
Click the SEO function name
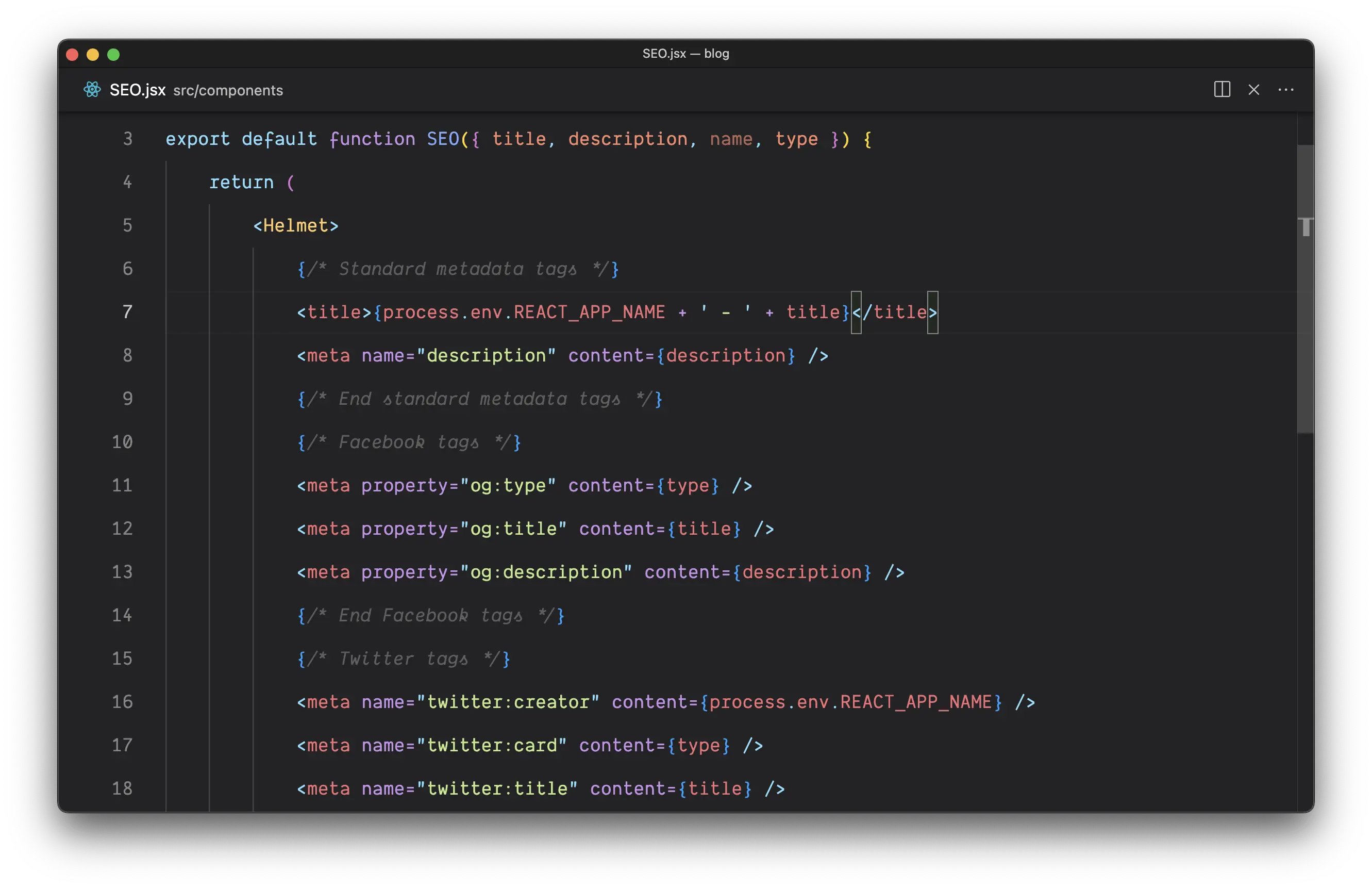443,139
